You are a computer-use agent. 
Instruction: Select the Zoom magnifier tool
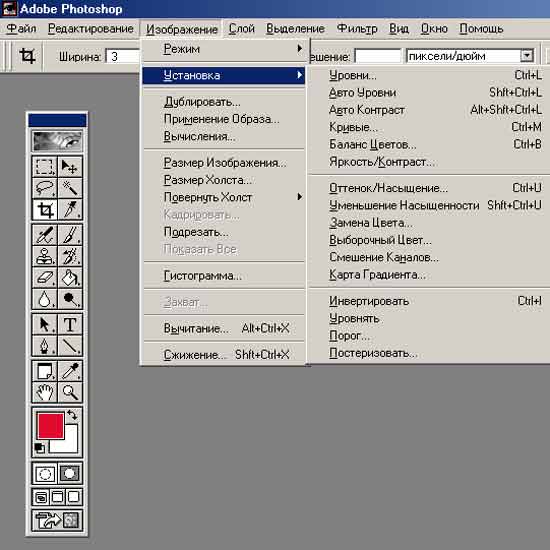pos(70,392)
